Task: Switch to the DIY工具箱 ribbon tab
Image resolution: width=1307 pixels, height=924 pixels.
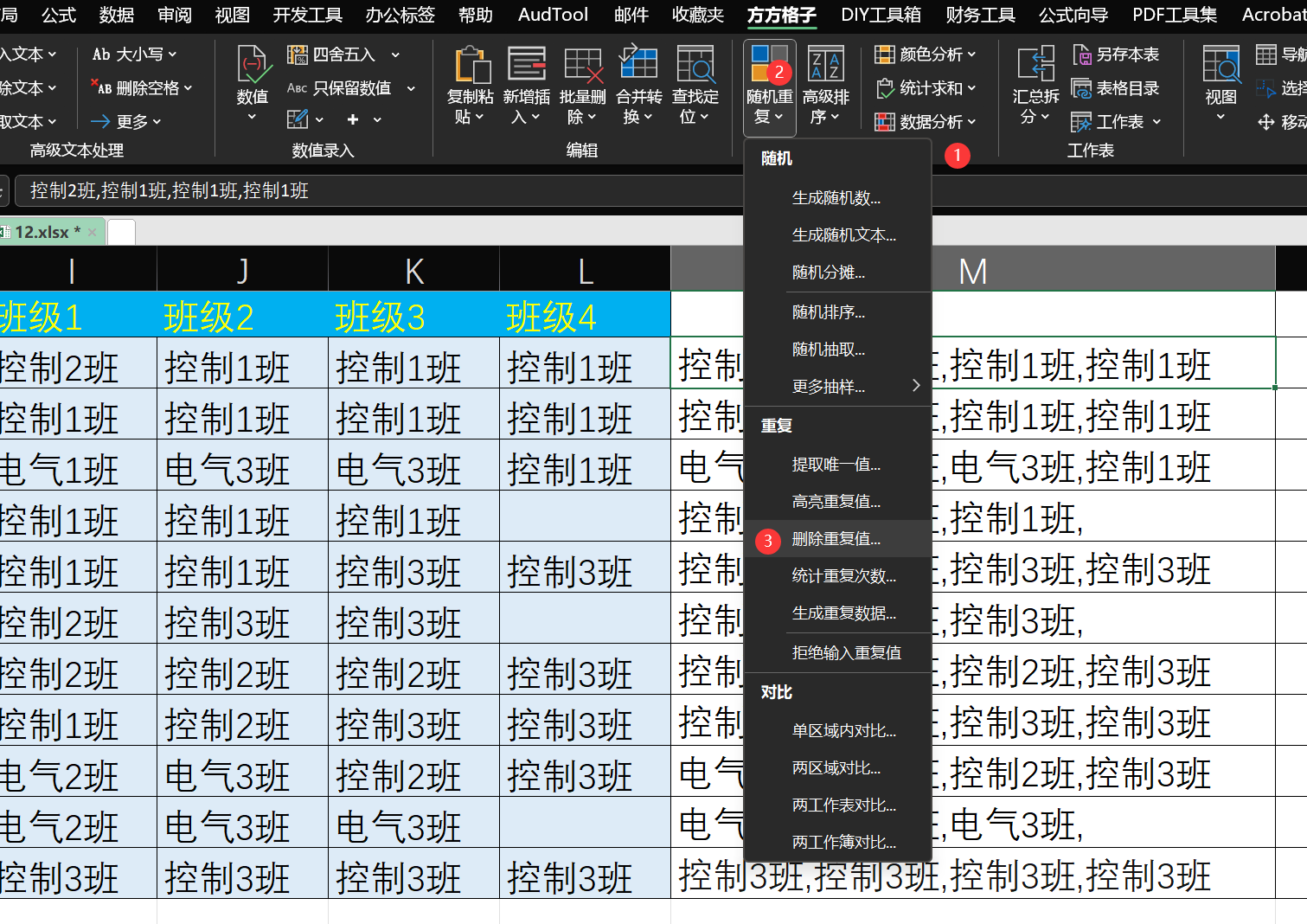Action: [881, 15]
